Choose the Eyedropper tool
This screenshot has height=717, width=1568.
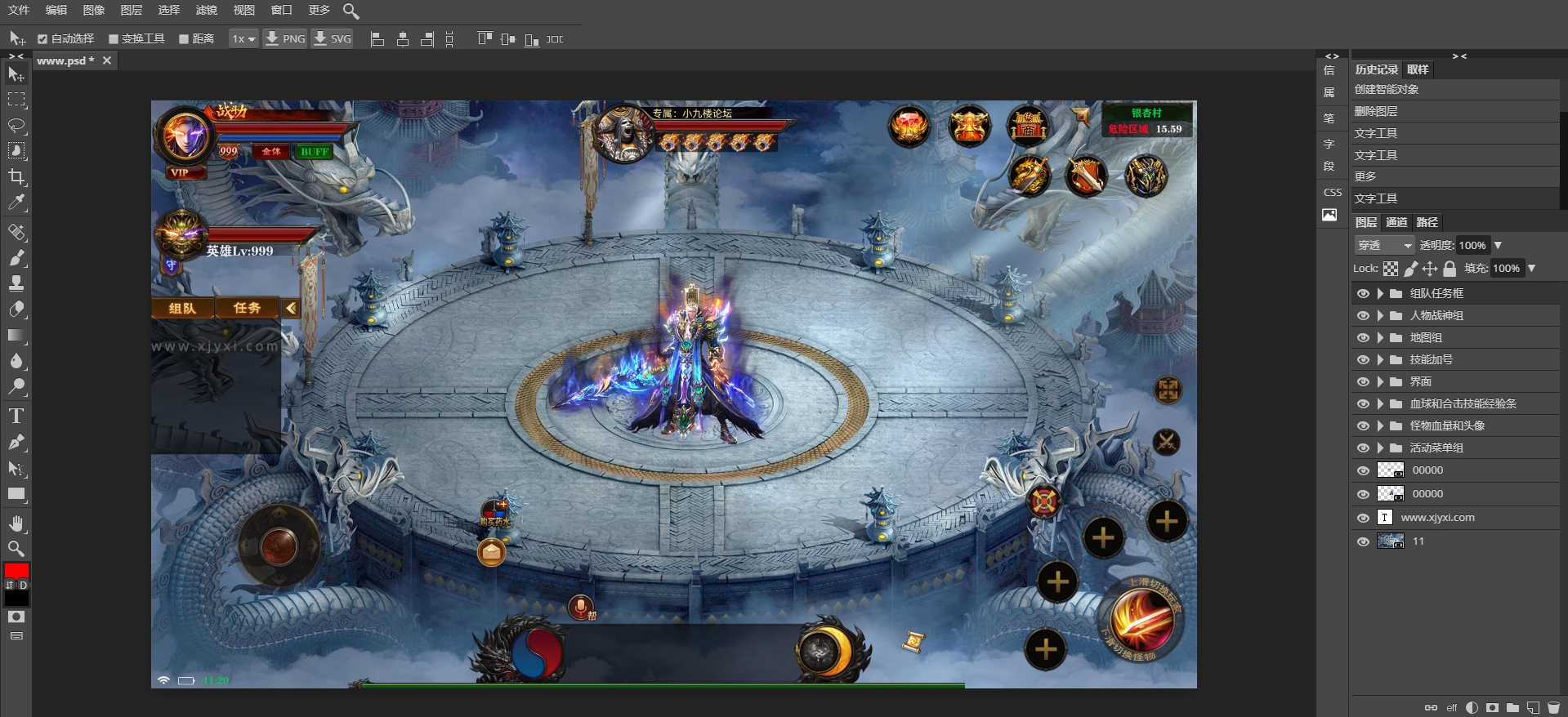16,203
